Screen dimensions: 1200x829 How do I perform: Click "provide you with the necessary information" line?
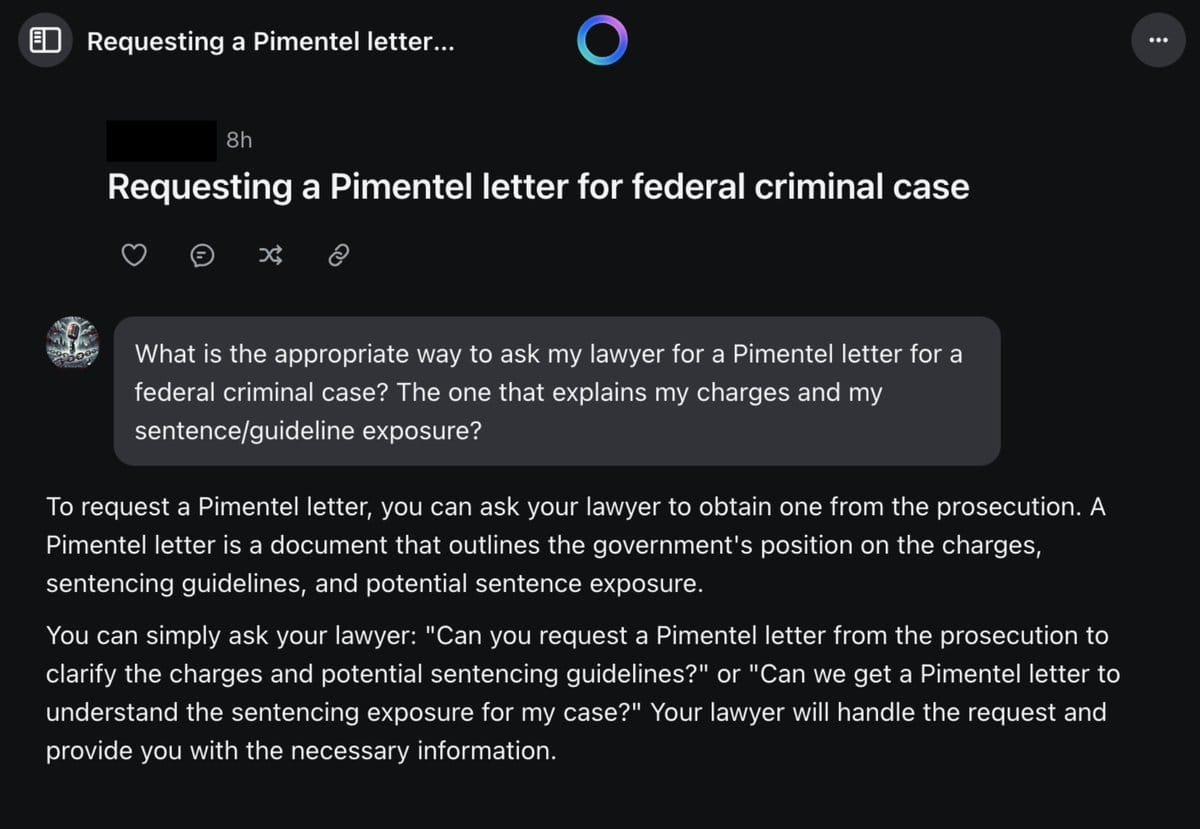[x=300, y=752]
